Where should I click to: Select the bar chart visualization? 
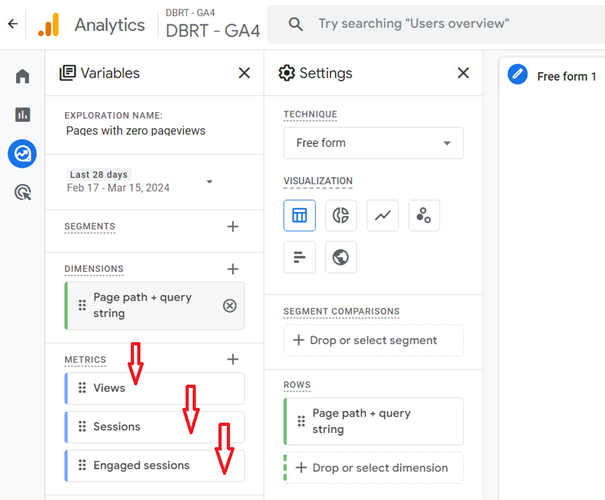299,257
